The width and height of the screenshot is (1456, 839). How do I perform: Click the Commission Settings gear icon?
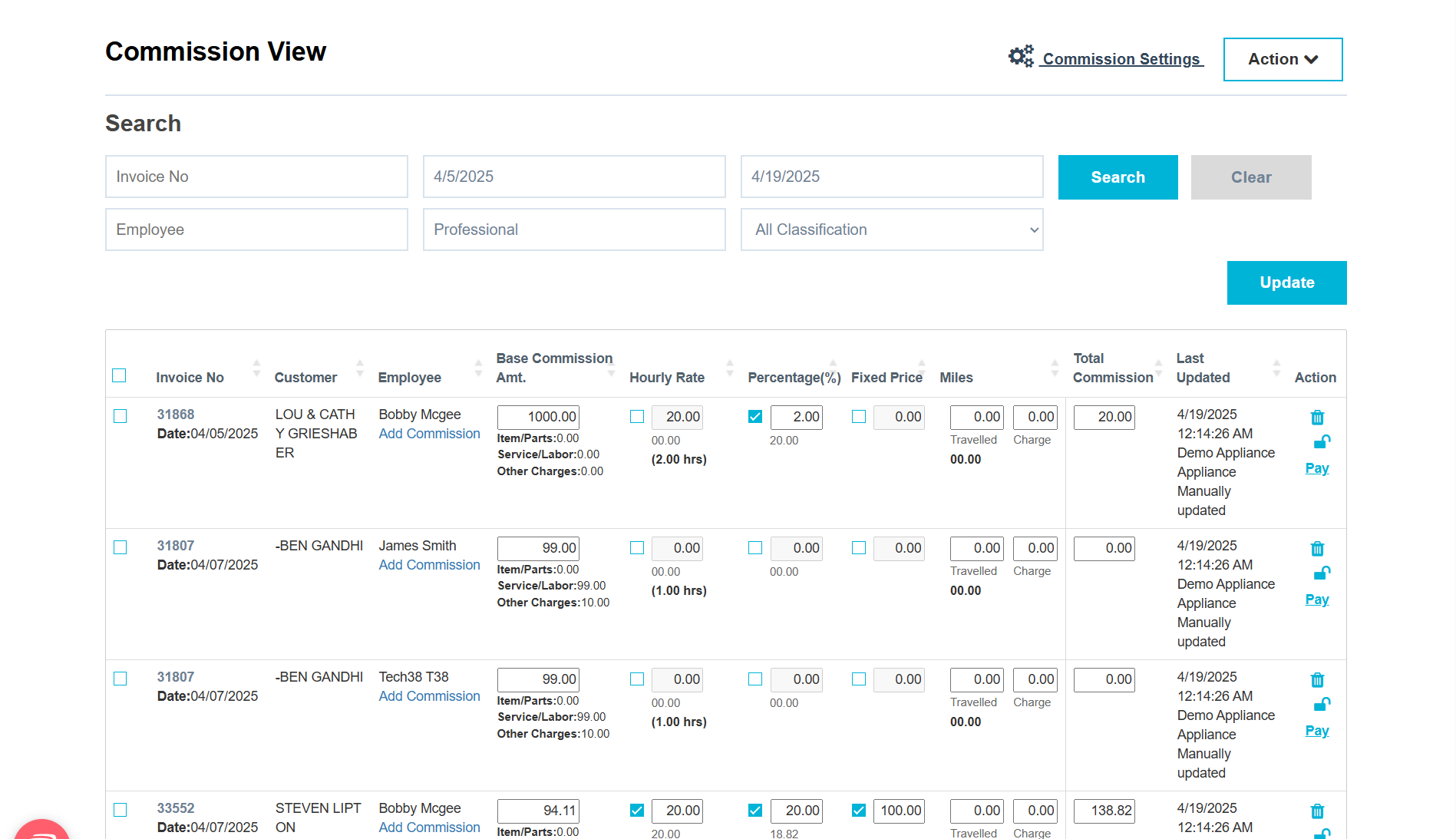(x=1021, y=57)
